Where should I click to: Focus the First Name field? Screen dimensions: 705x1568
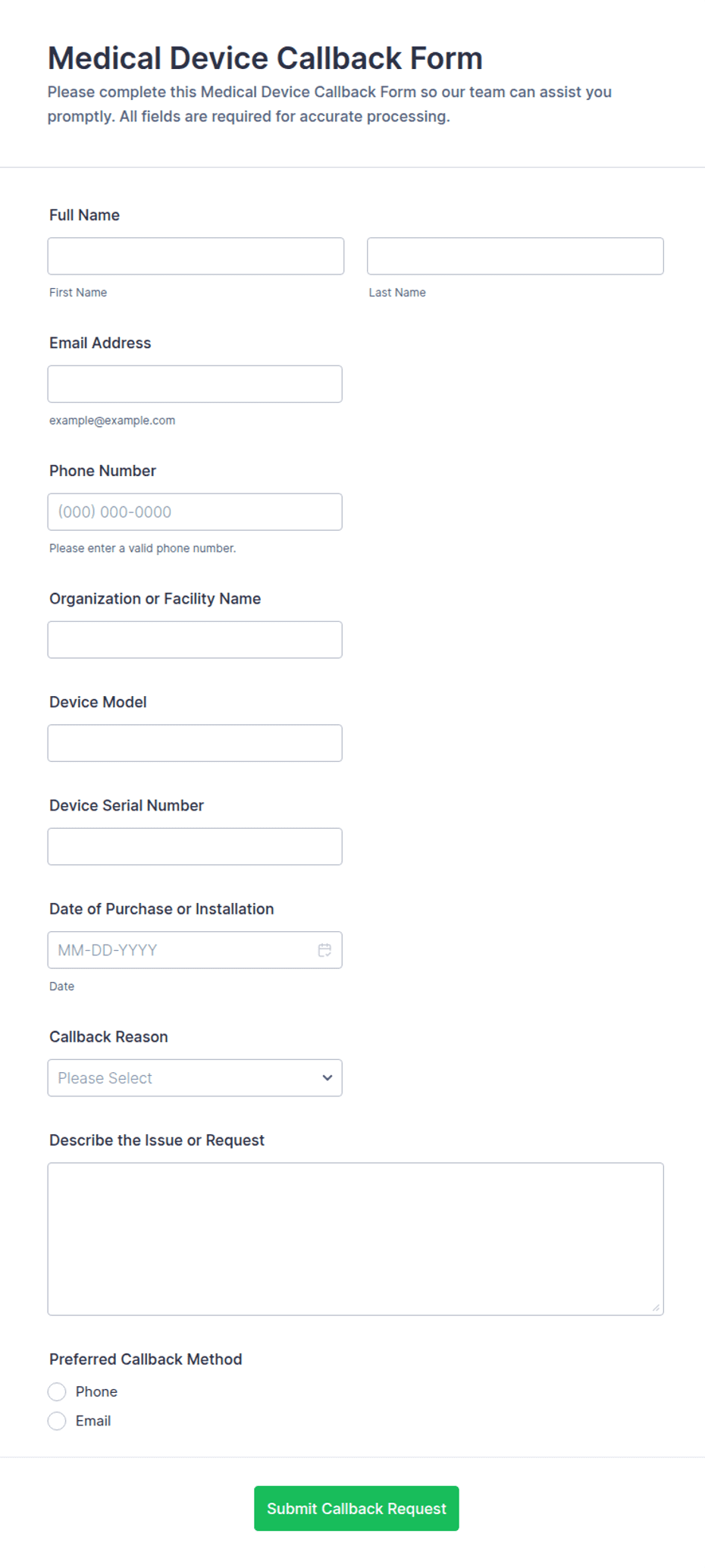(x=196, y=256)
